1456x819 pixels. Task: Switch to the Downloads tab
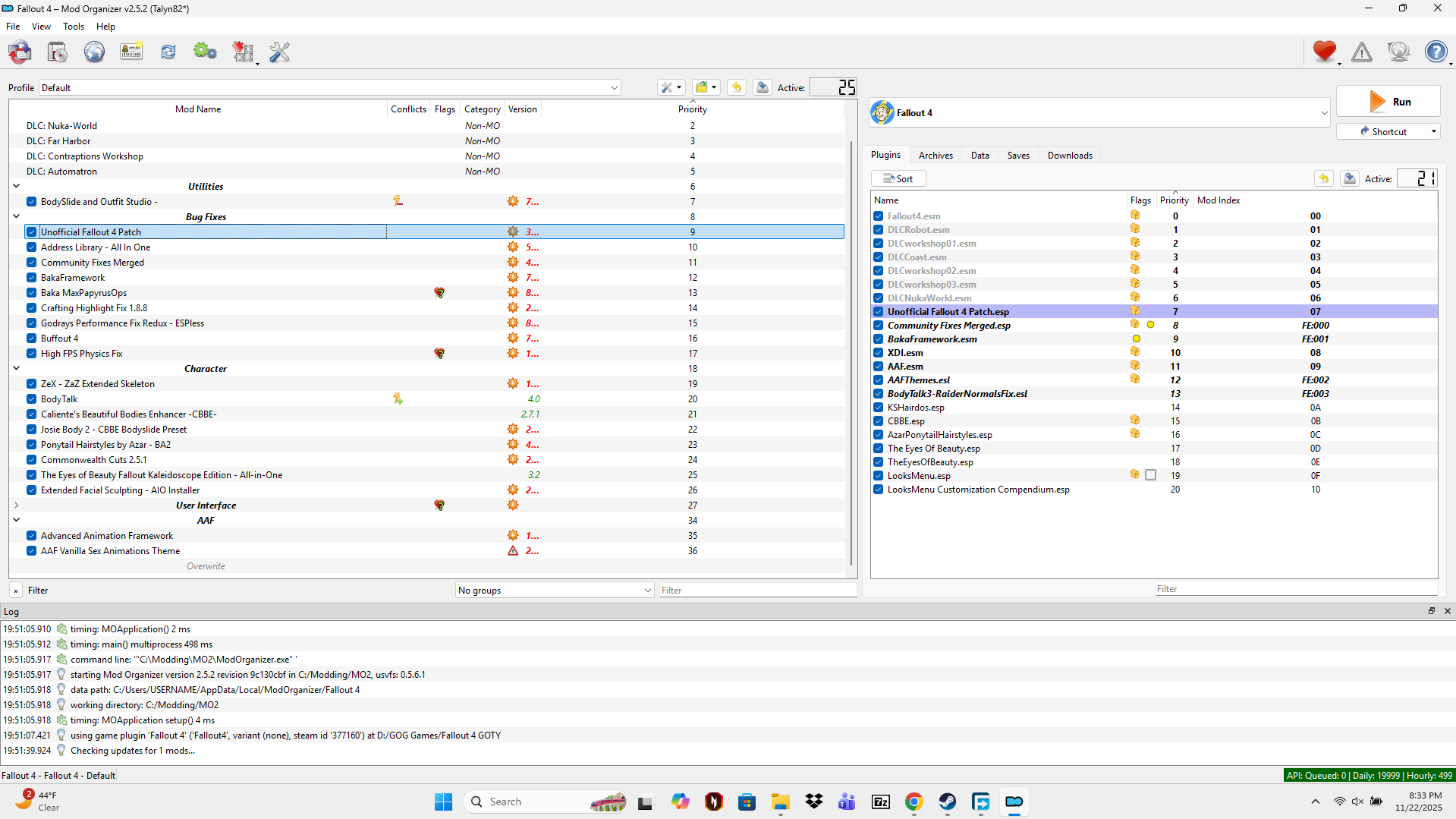pos(1070,156)
